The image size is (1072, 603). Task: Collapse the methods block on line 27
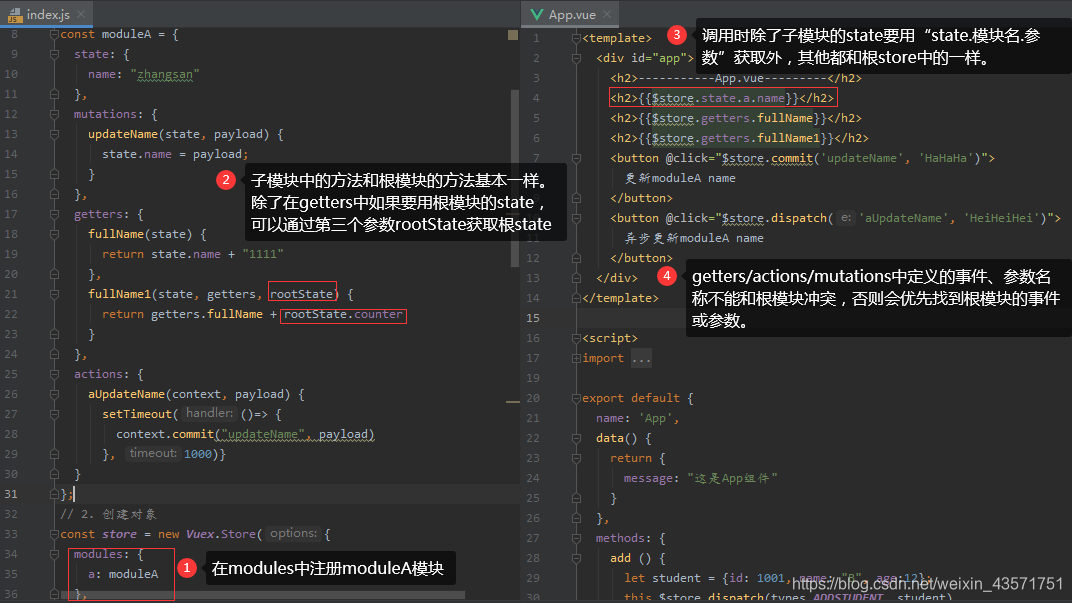[576, 538]
